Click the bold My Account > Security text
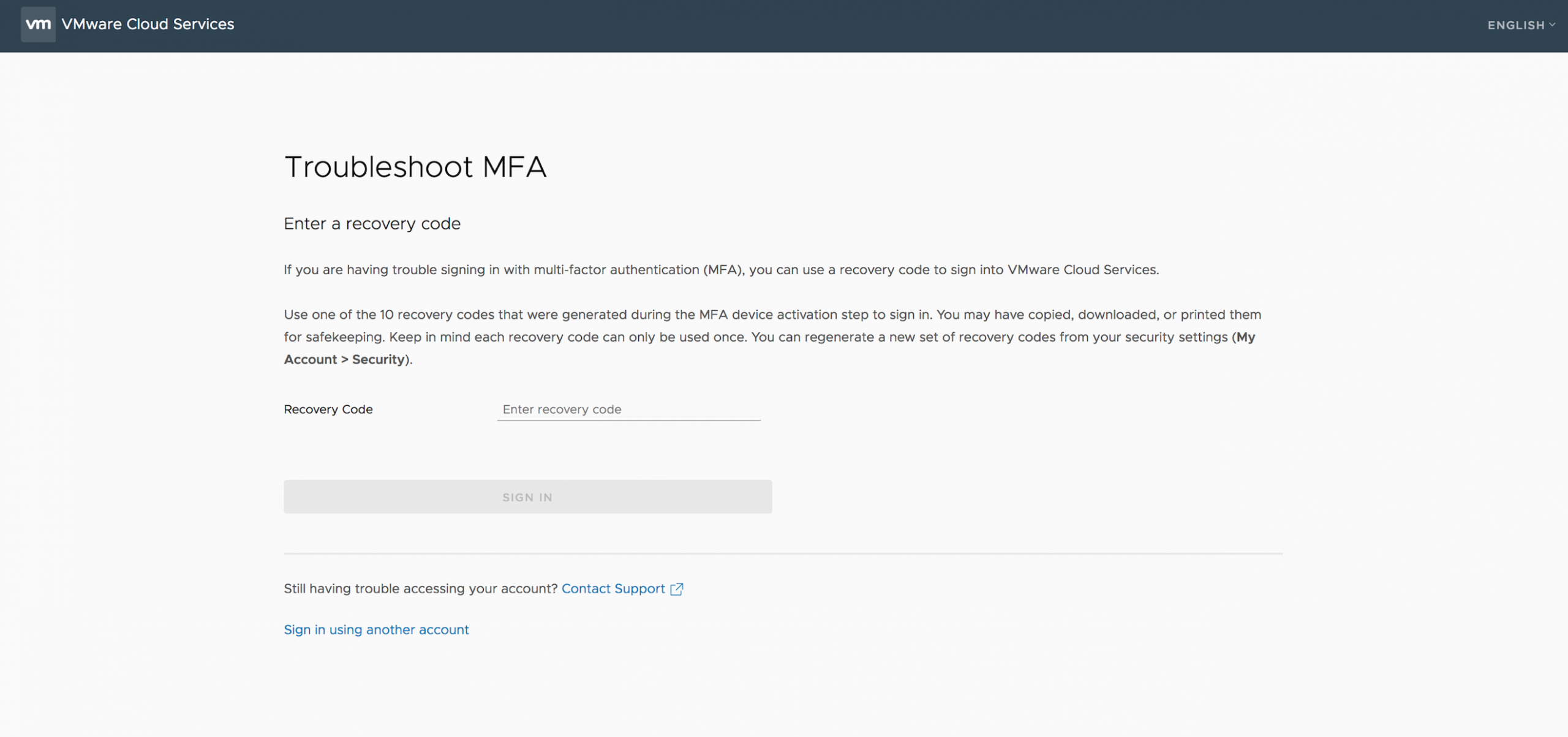The image size is (1568, 737). pos(344,359)
